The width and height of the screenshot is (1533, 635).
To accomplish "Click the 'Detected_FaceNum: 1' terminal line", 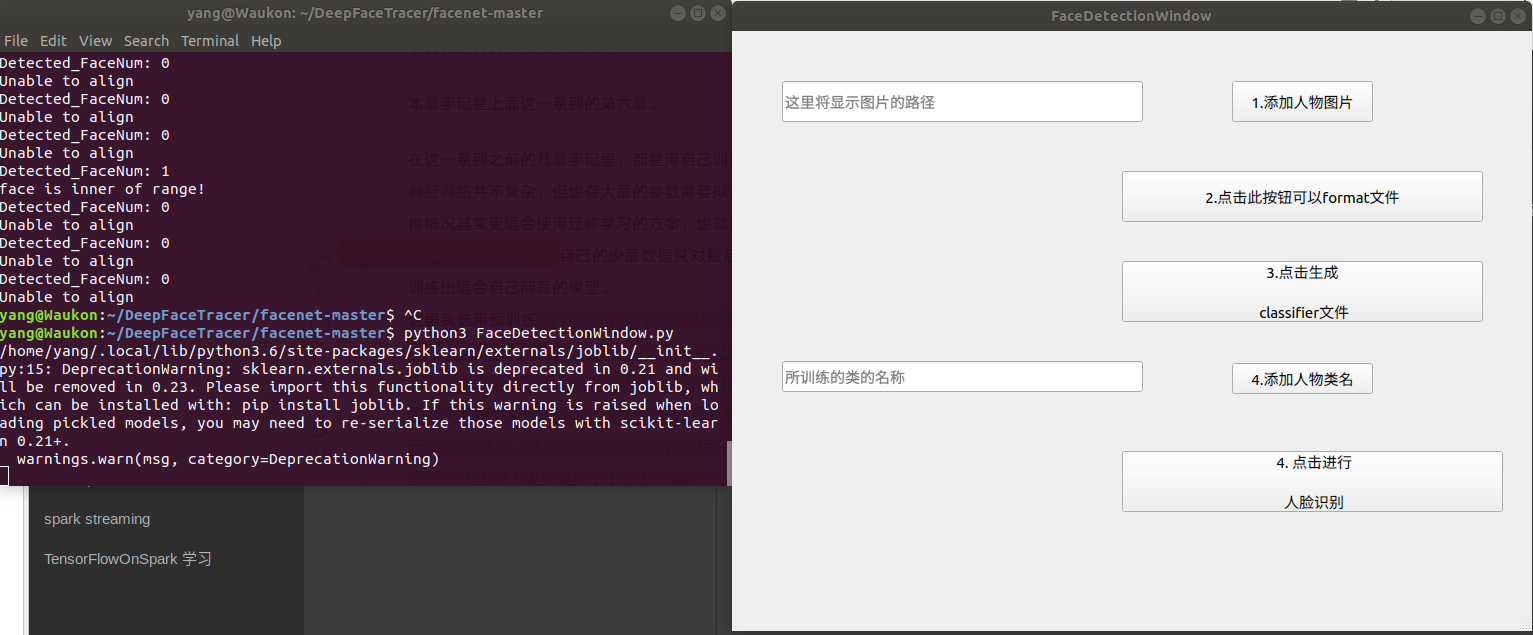I will tap(85, 171).
